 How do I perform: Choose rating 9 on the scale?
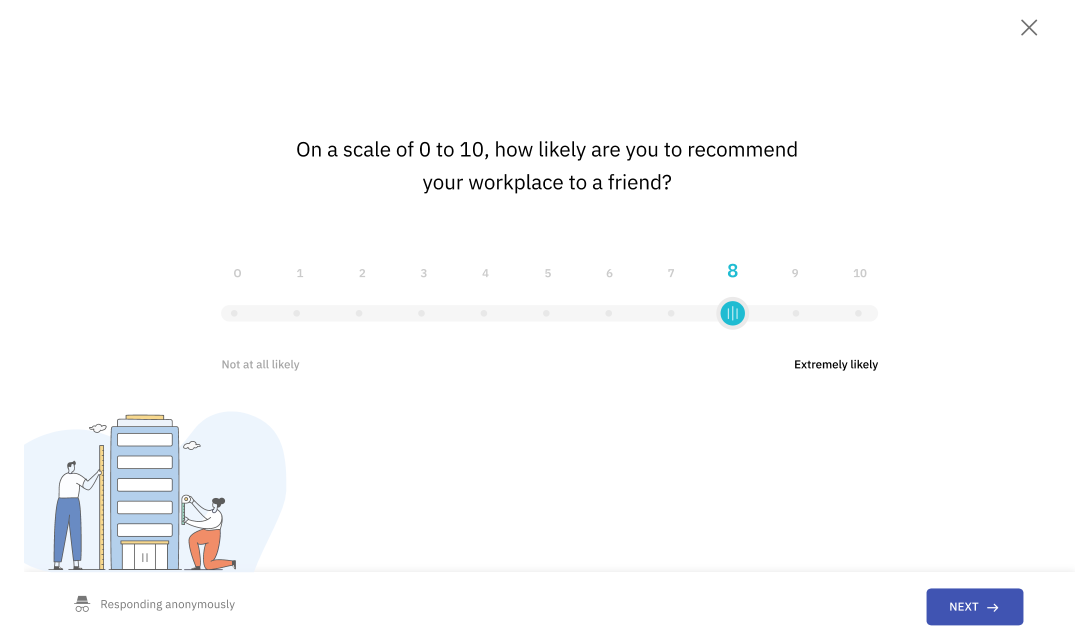795,273
